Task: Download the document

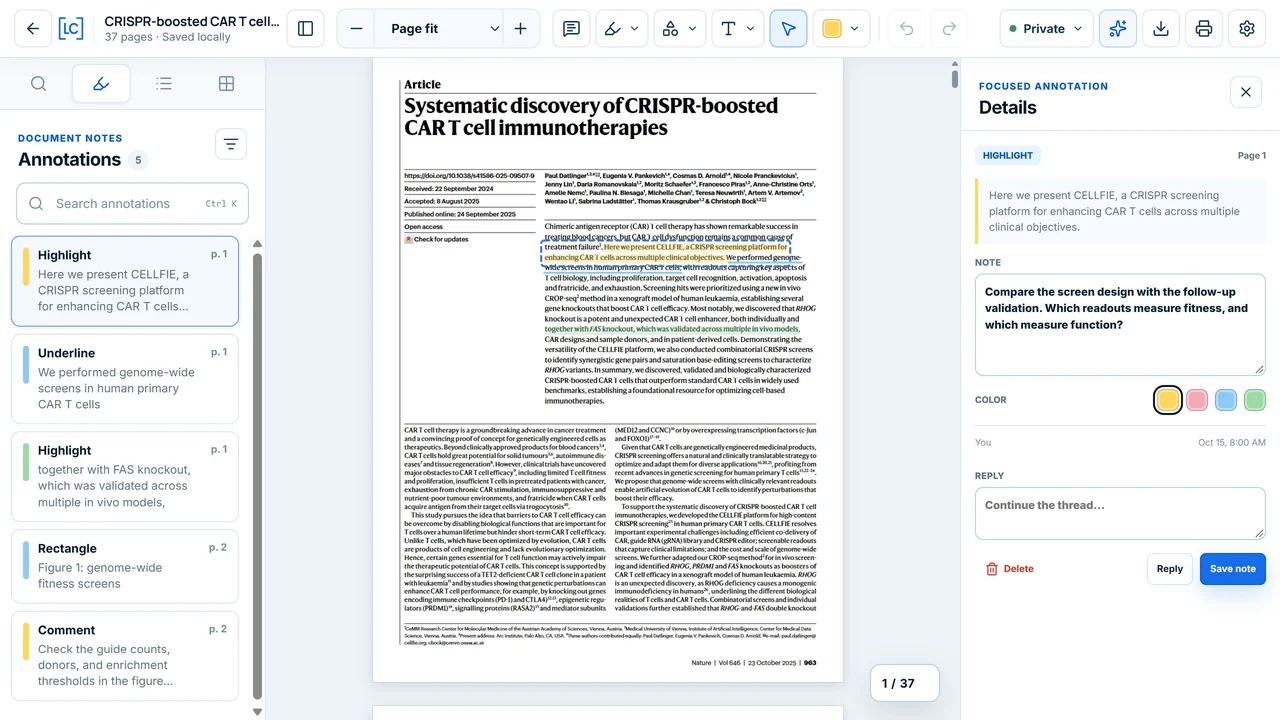Action: tap(1161, 29)
